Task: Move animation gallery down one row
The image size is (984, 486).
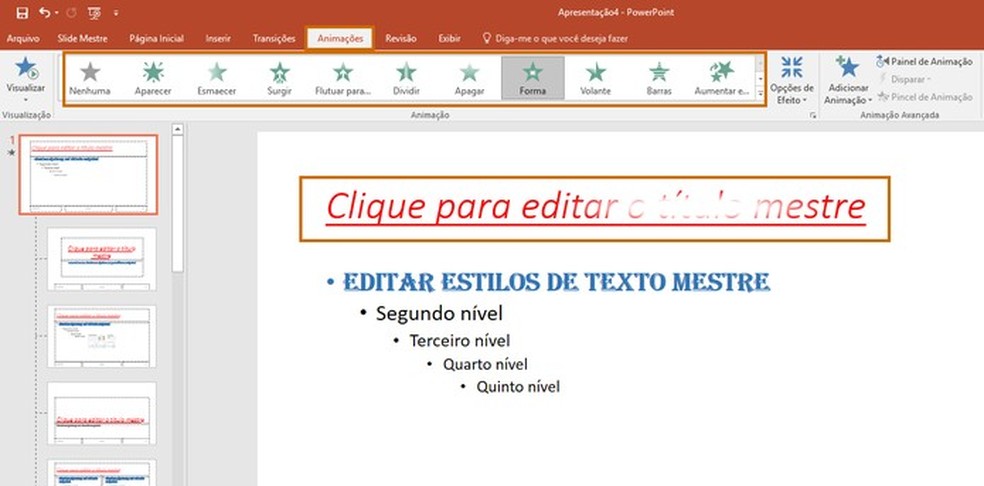Action: [761, 78]
